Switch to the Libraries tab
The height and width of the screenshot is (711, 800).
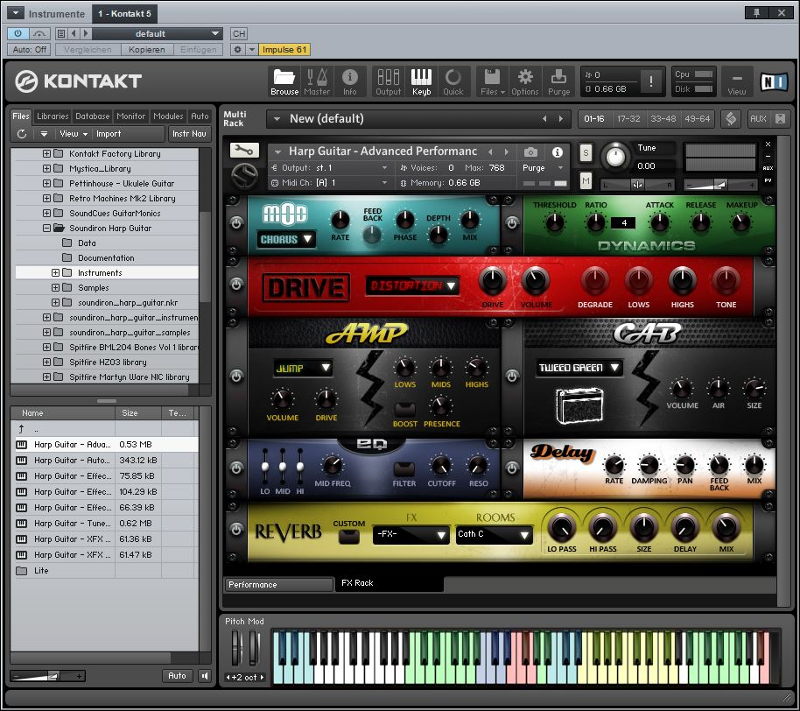click(x=53, y=116)
